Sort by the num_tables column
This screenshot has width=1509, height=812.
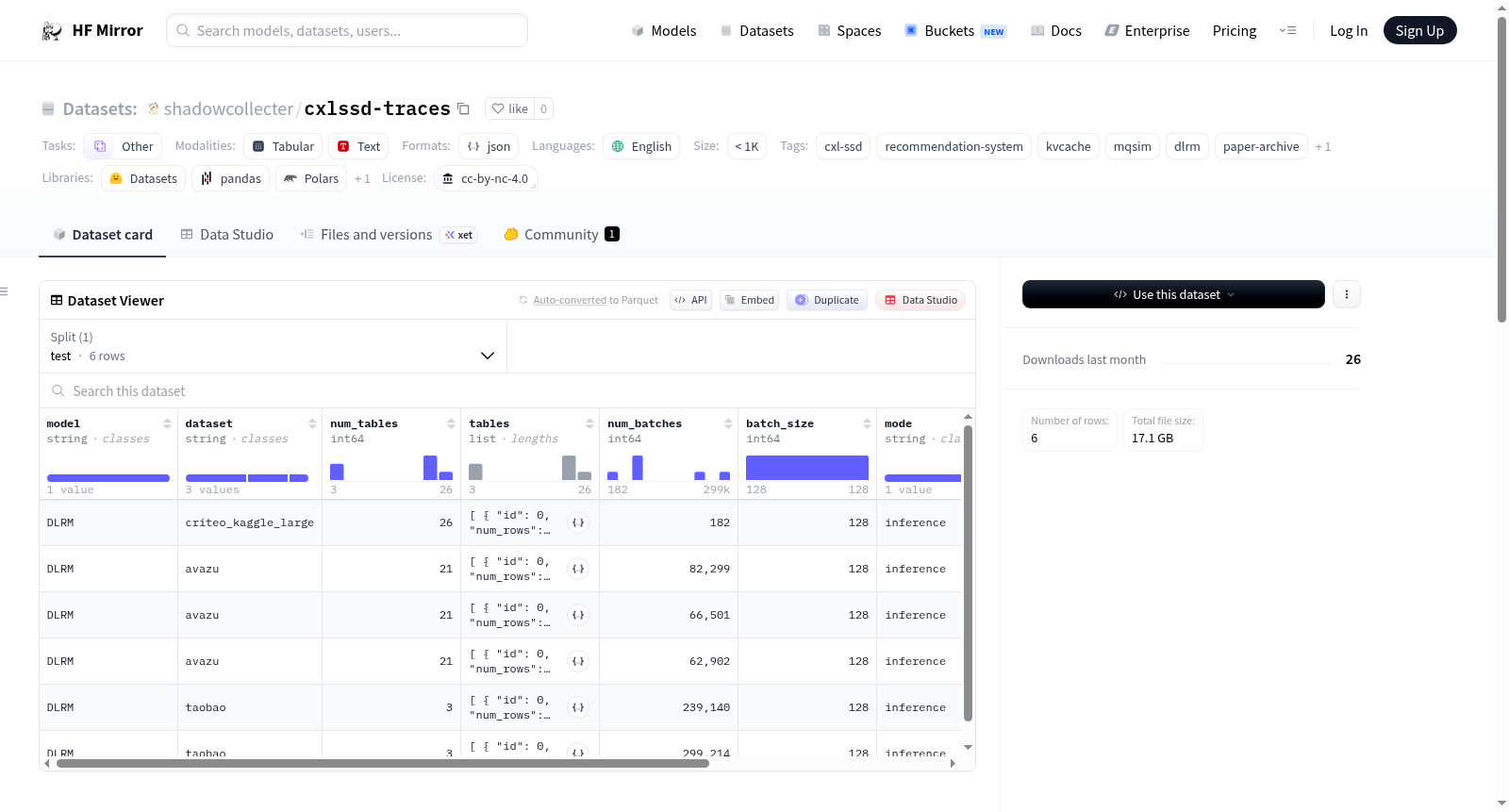click(x=451, y=423)
